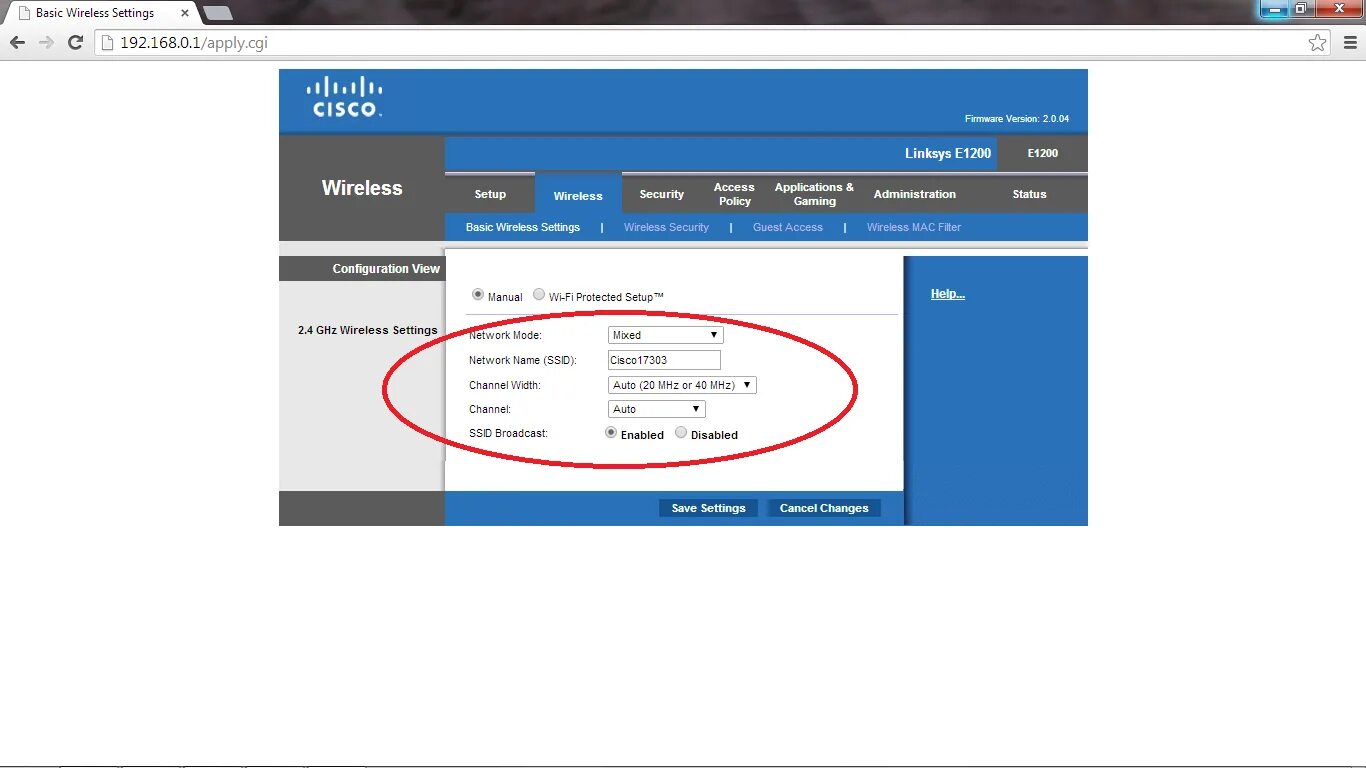Click the Network Name (SSID) input field
This screenshot has width=1366, height=768.
coord(664,360)
